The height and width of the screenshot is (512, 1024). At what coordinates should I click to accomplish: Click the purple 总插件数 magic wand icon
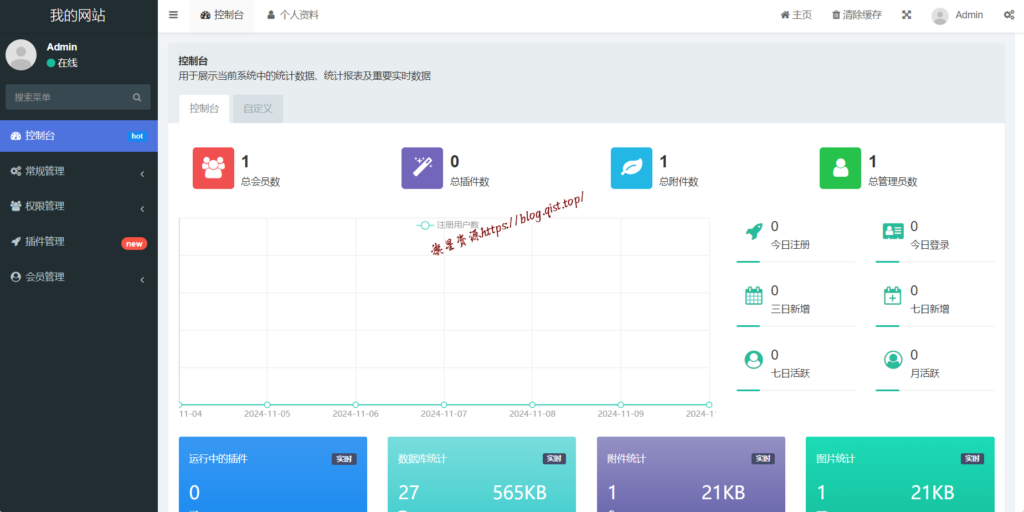click(x=422, y=168)
